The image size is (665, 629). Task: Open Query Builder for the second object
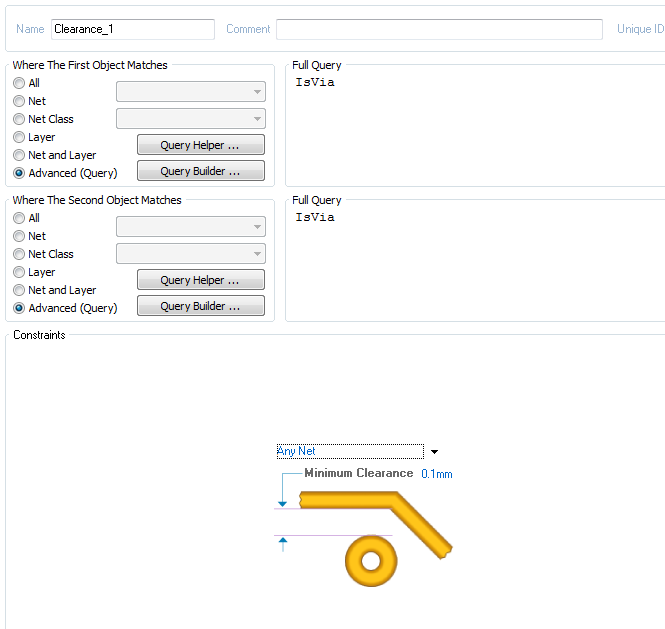click(x=201, y=306)
